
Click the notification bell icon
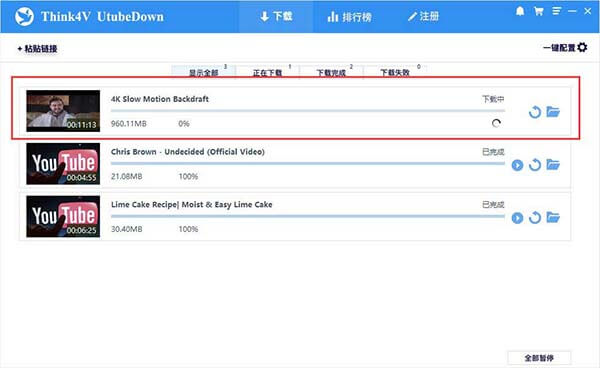(x=520, y=11)
